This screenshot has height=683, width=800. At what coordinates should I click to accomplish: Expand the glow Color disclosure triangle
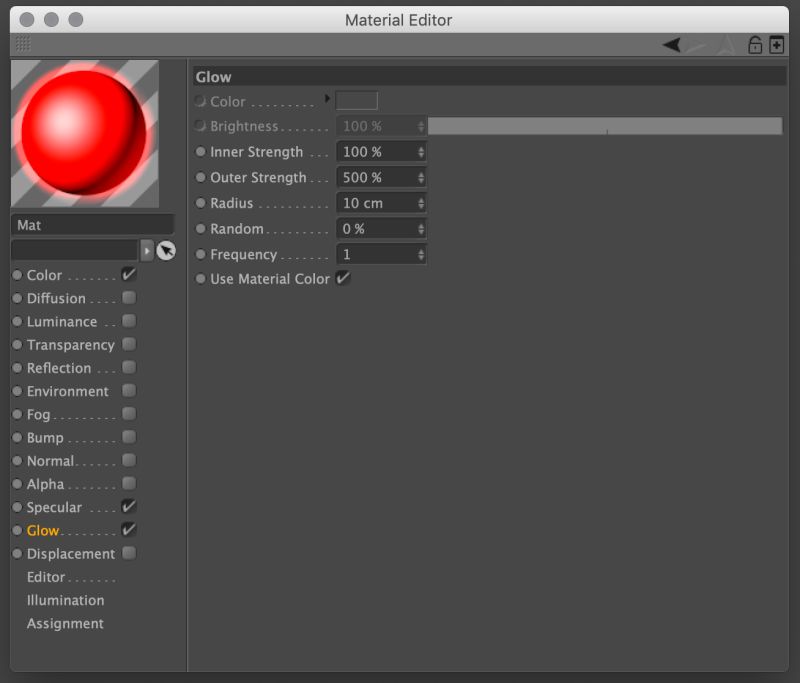(327, 98)
